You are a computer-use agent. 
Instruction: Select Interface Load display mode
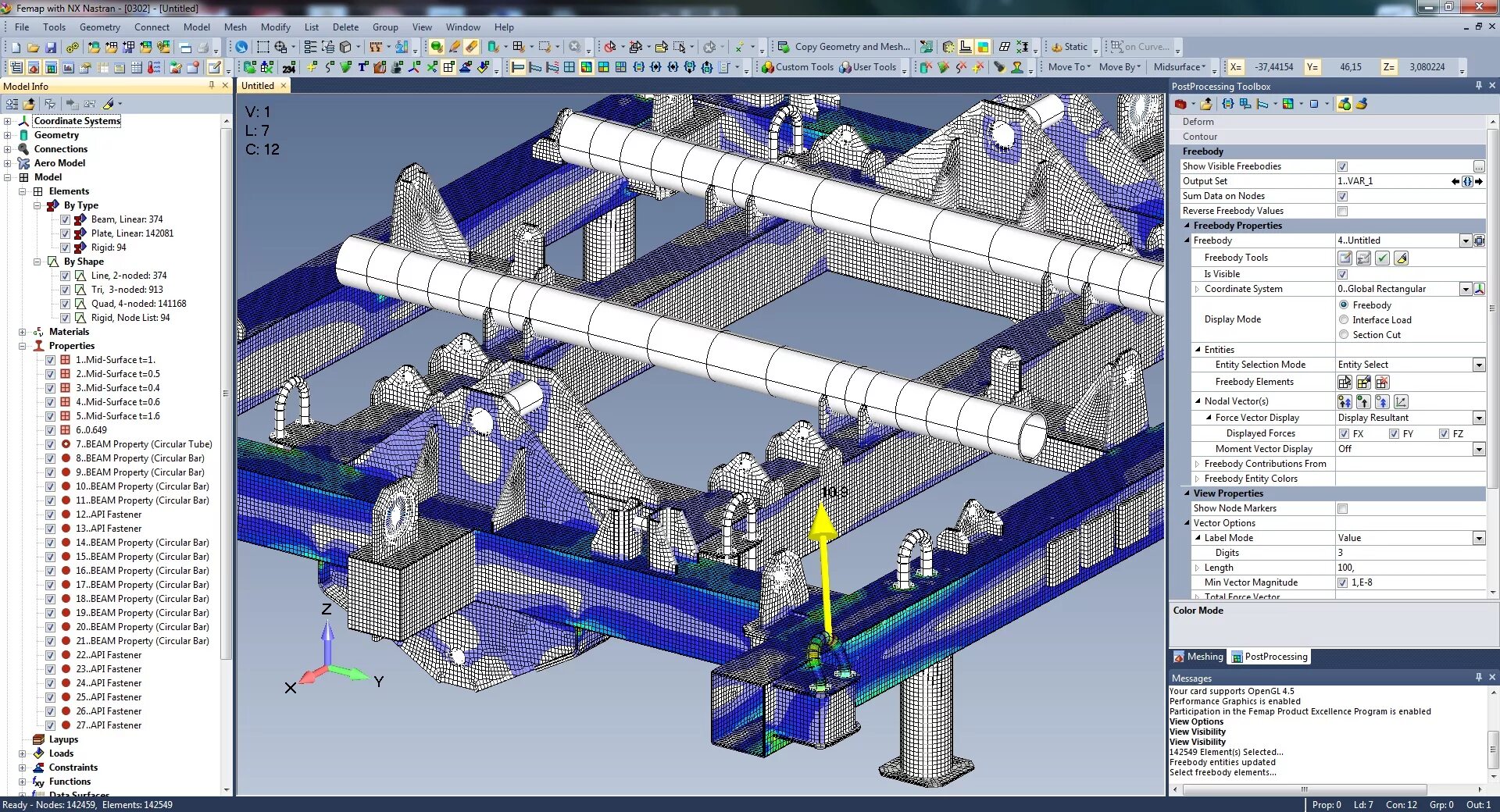click(1344, 320)
